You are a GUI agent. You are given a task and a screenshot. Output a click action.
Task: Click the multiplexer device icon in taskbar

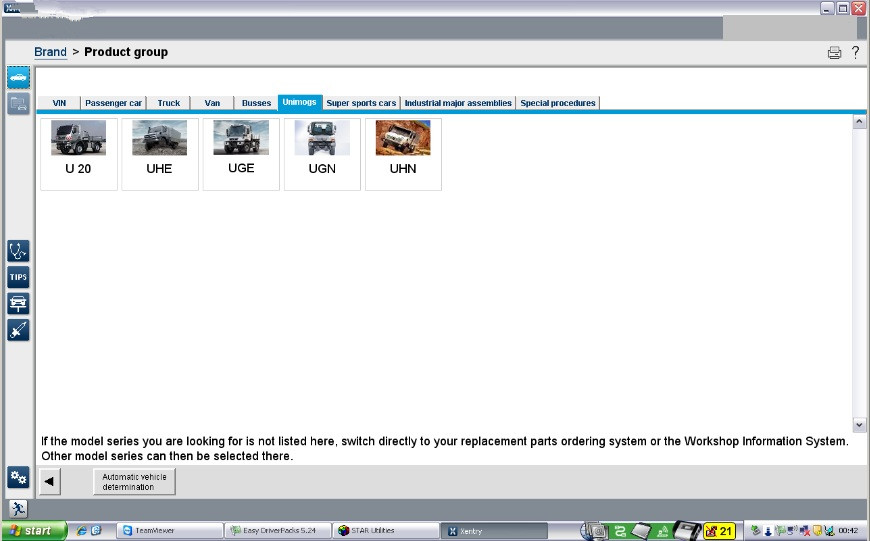[687, 531]
